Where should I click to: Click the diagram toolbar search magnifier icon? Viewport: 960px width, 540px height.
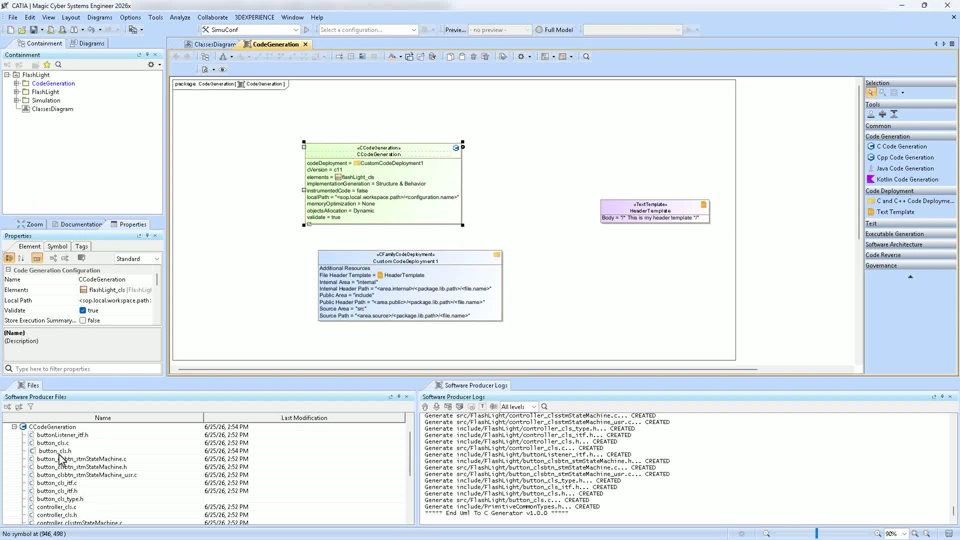(x=586, y=56)
